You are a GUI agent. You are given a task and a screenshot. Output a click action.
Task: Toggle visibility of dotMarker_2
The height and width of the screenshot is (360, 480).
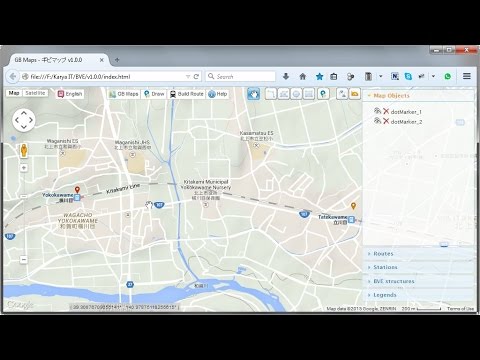[377, 121]
